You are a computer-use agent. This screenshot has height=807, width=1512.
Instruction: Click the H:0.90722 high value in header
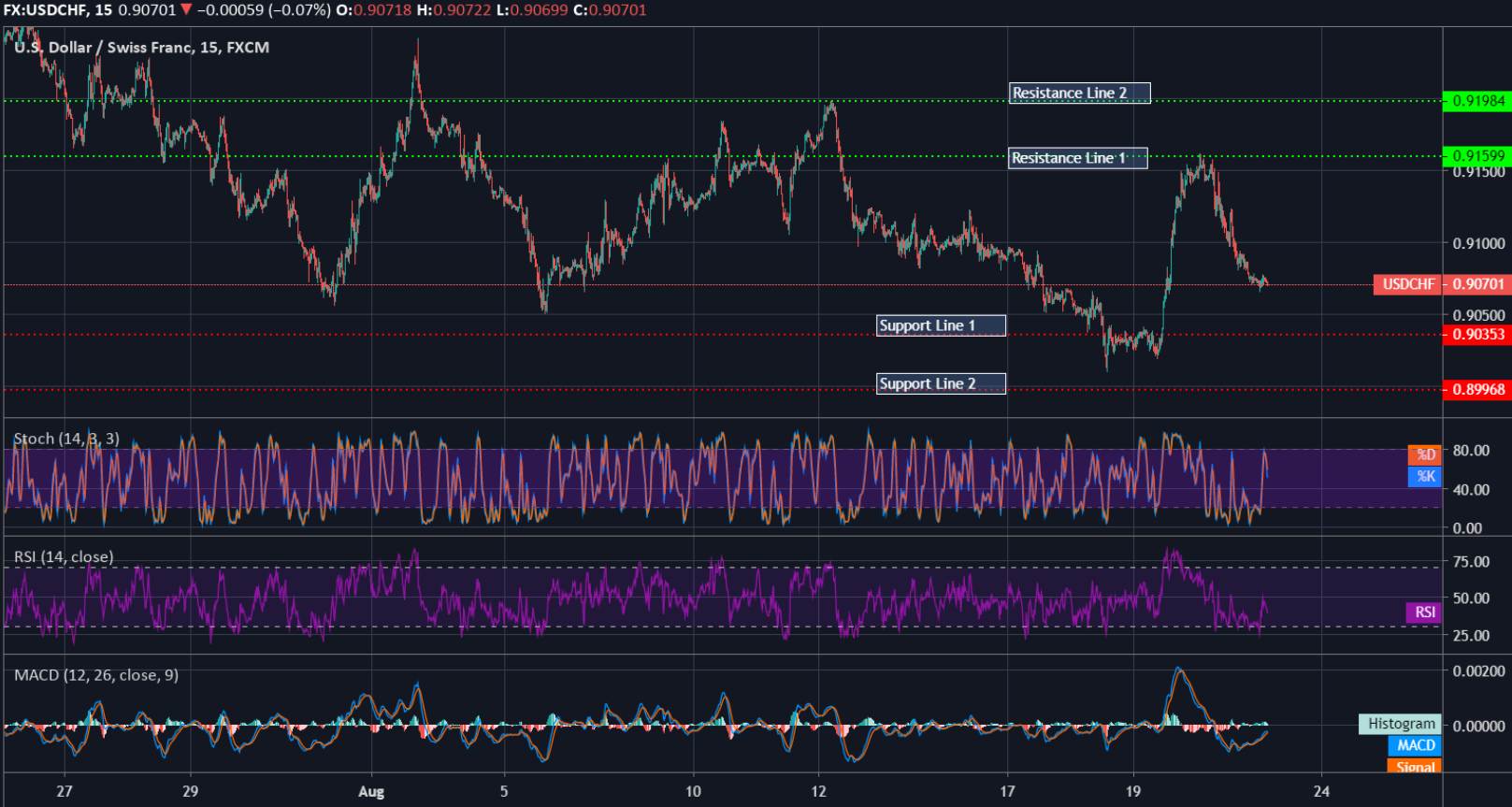[x=454, y=10]
